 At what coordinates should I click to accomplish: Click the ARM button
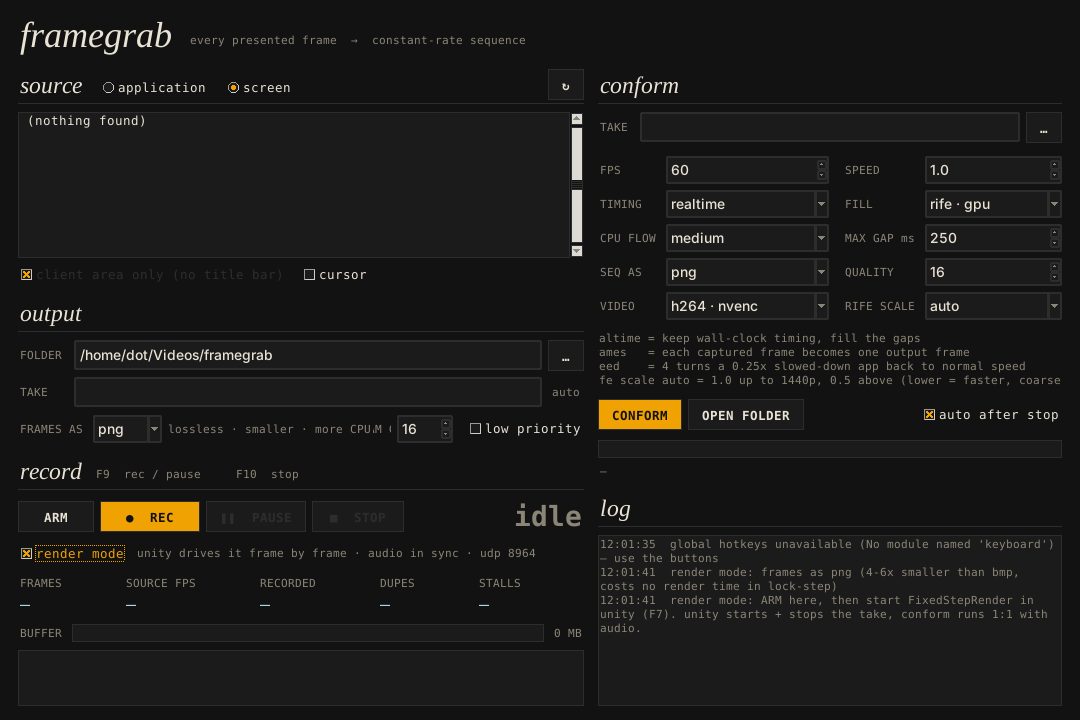(x=56, y=517)
